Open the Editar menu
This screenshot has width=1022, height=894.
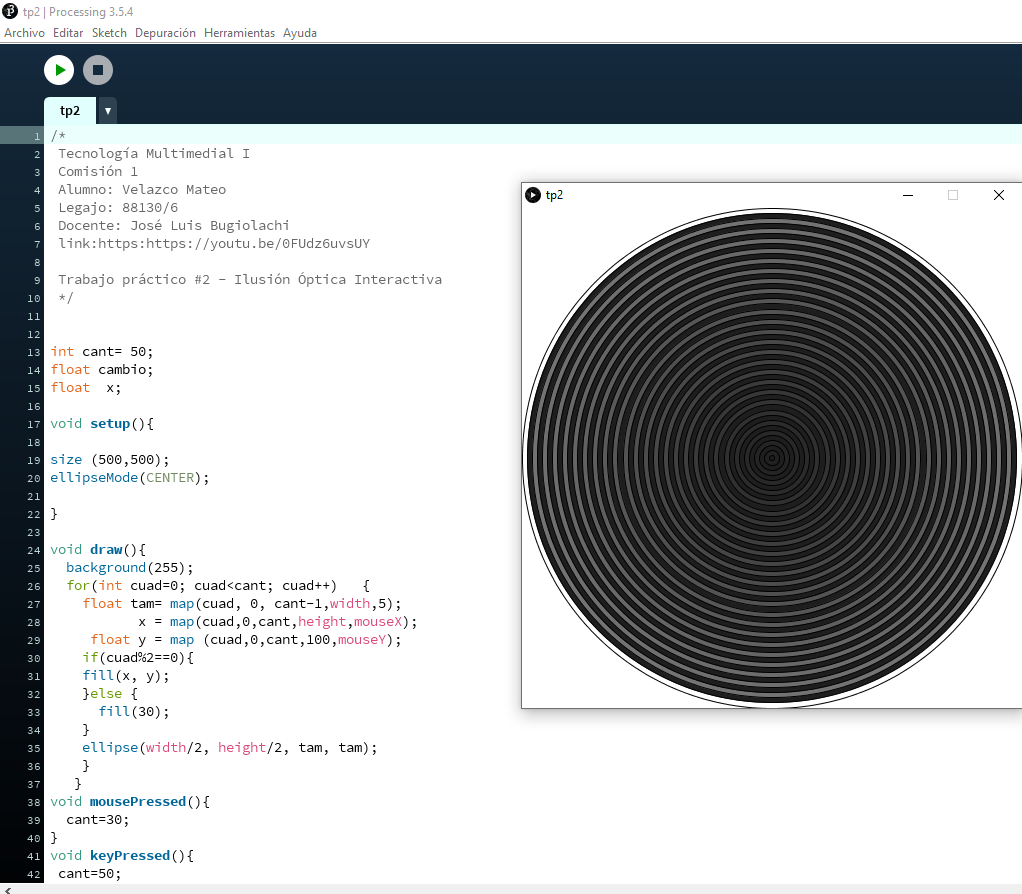pyautogui.click(x=68, y=33)
